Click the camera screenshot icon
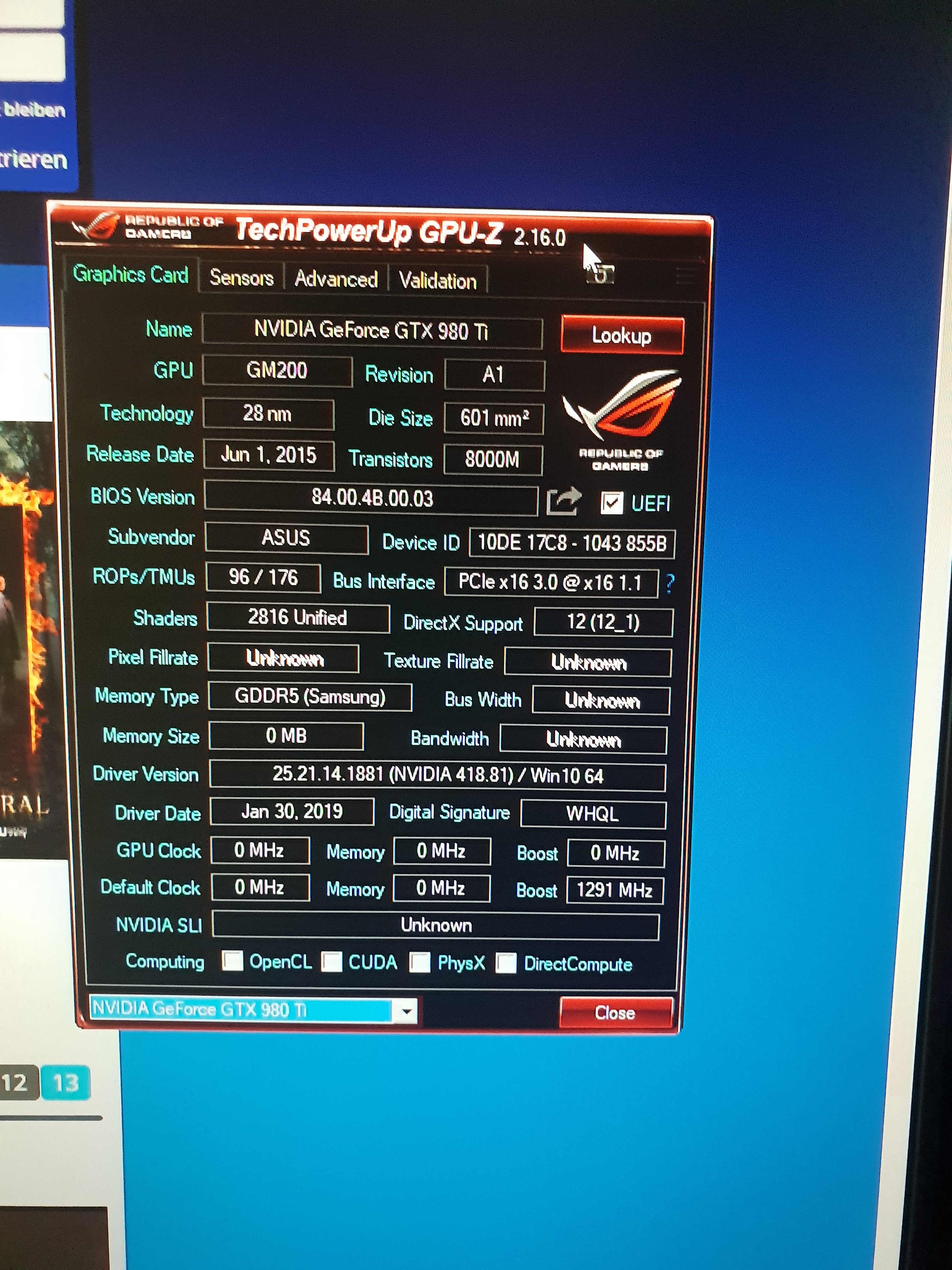Viewport: 952px width, 1270px height. 601,274
